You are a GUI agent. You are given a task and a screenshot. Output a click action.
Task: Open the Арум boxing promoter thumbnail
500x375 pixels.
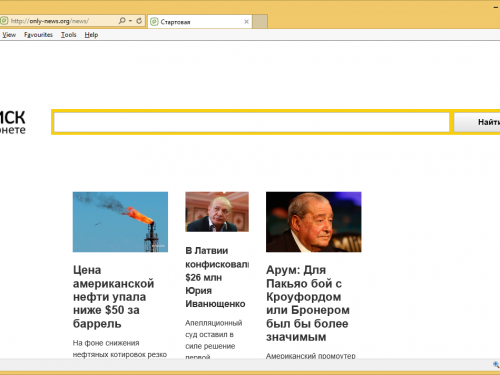pyautogui.click(x=314, y=222)
